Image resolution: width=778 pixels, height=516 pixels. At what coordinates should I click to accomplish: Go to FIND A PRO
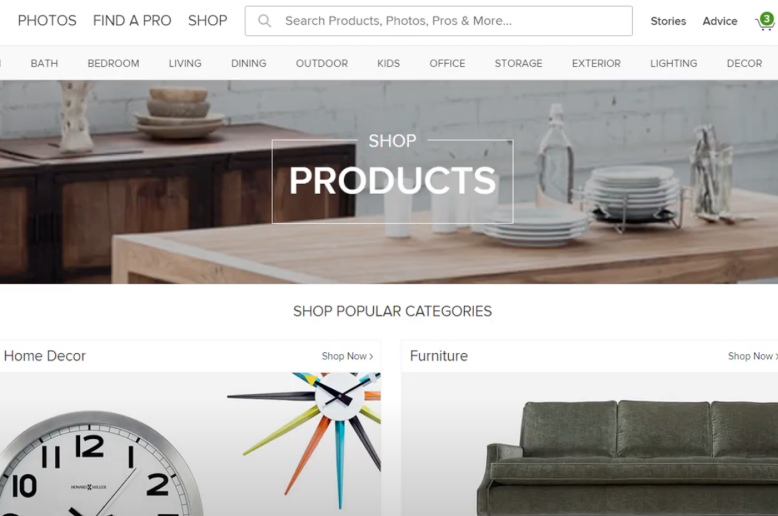point(132,20)
